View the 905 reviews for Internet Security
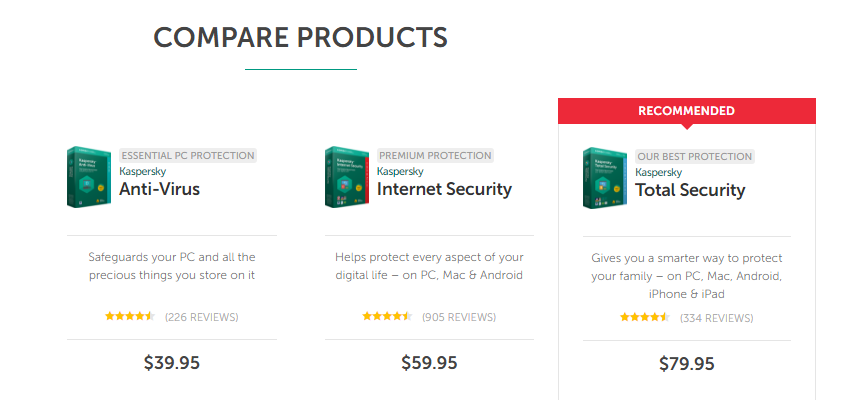The width and height of the screenshot is (865, 400). (459, 317)
